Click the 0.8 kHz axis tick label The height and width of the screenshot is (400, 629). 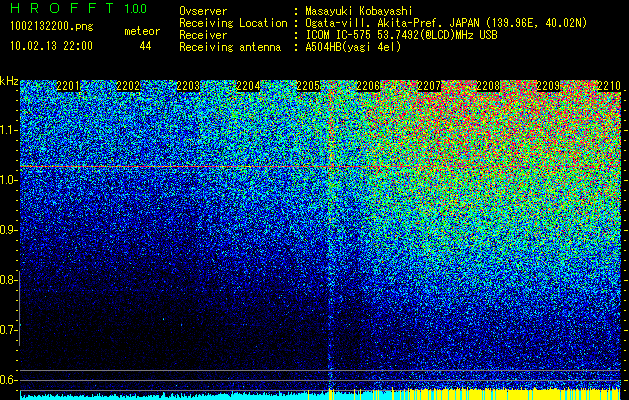pos(8,280)
